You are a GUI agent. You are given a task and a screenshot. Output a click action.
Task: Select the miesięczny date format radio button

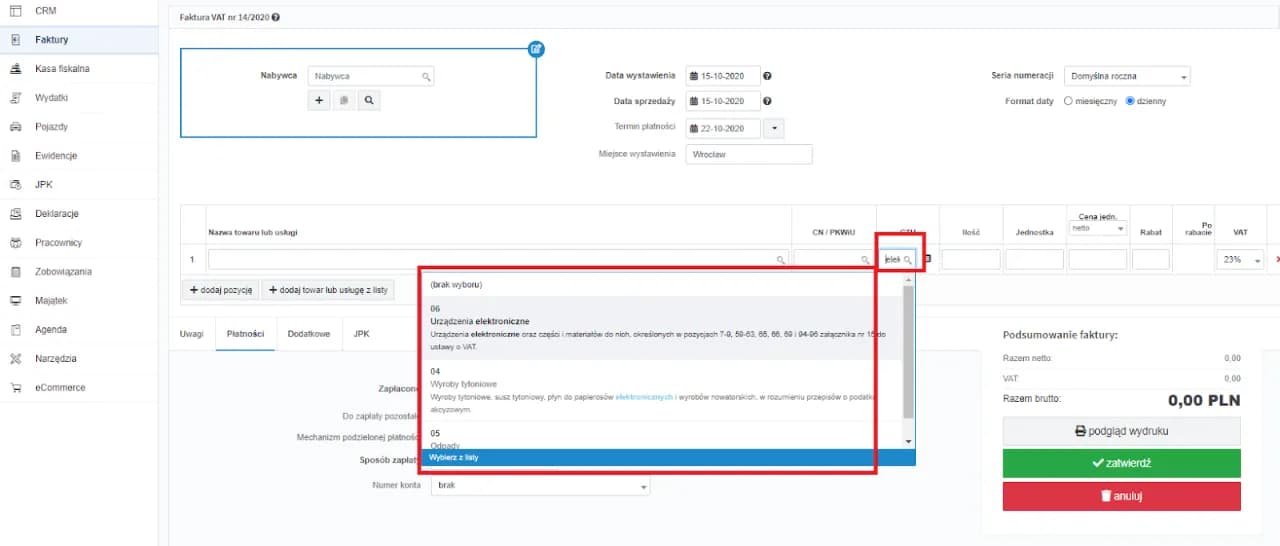(1068, 101)
